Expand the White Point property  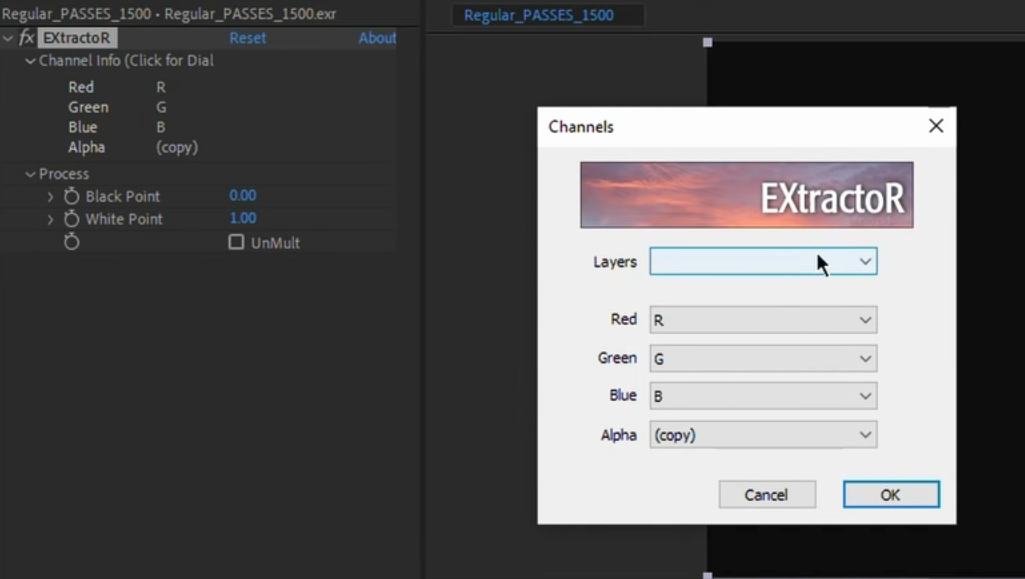click(50, 219)
